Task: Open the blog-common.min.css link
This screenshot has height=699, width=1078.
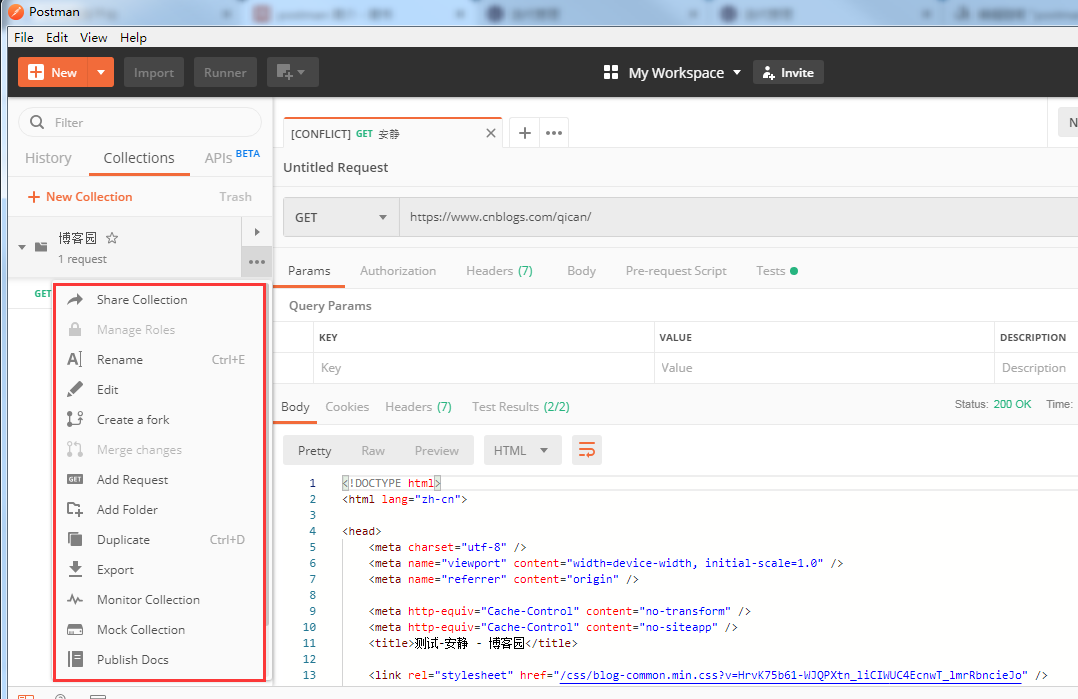Action: [x=791, y=676]
